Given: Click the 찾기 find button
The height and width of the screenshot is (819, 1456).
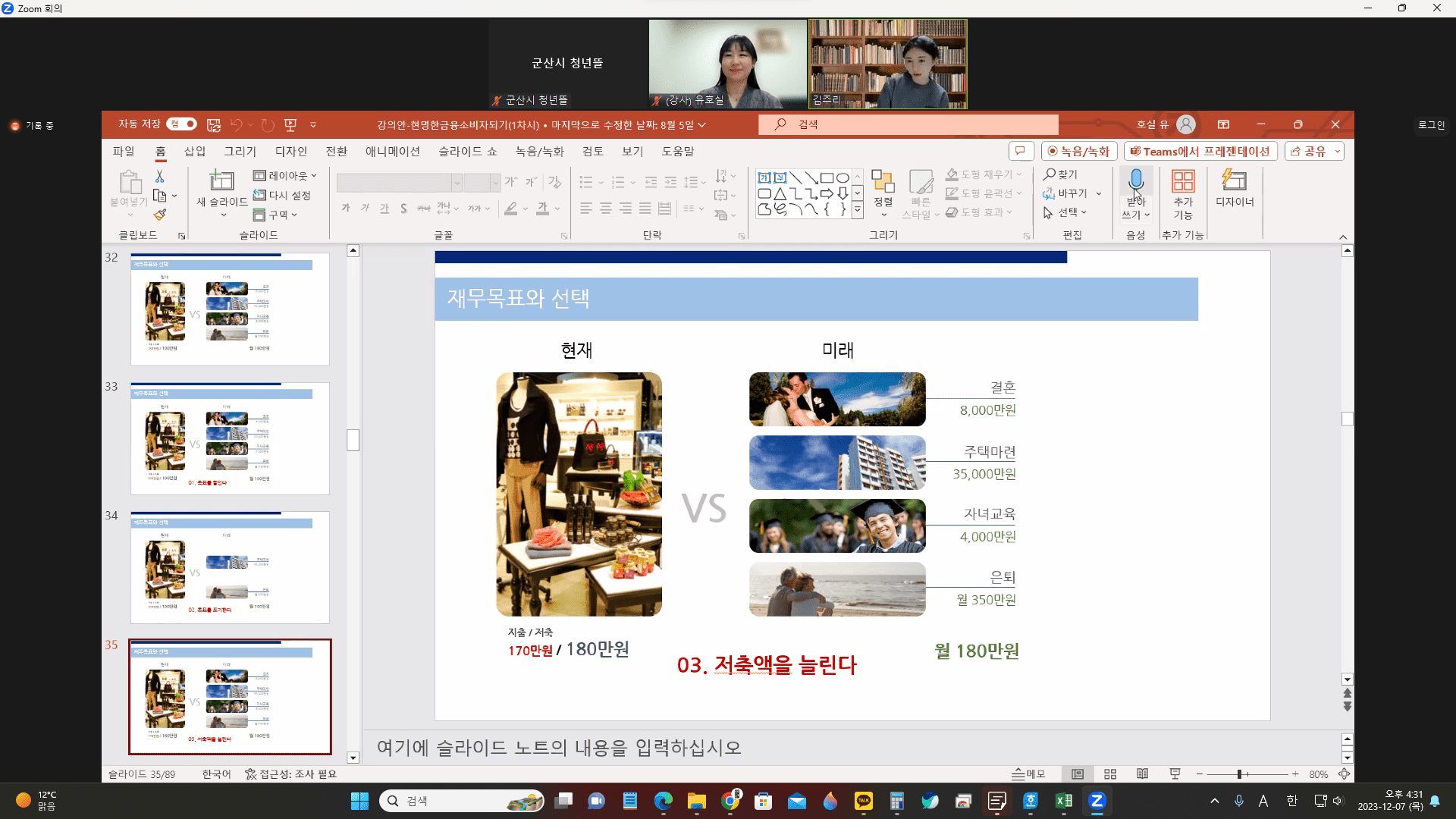Looking at the screenshot, I should [1060, 174].
